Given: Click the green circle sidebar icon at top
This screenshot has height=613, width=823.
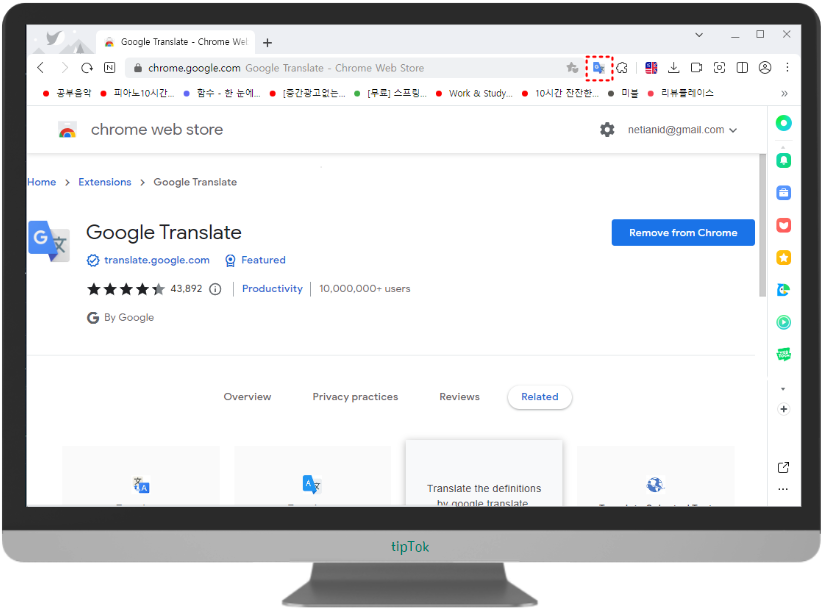Looking at the screenshot, I should 784,123.
